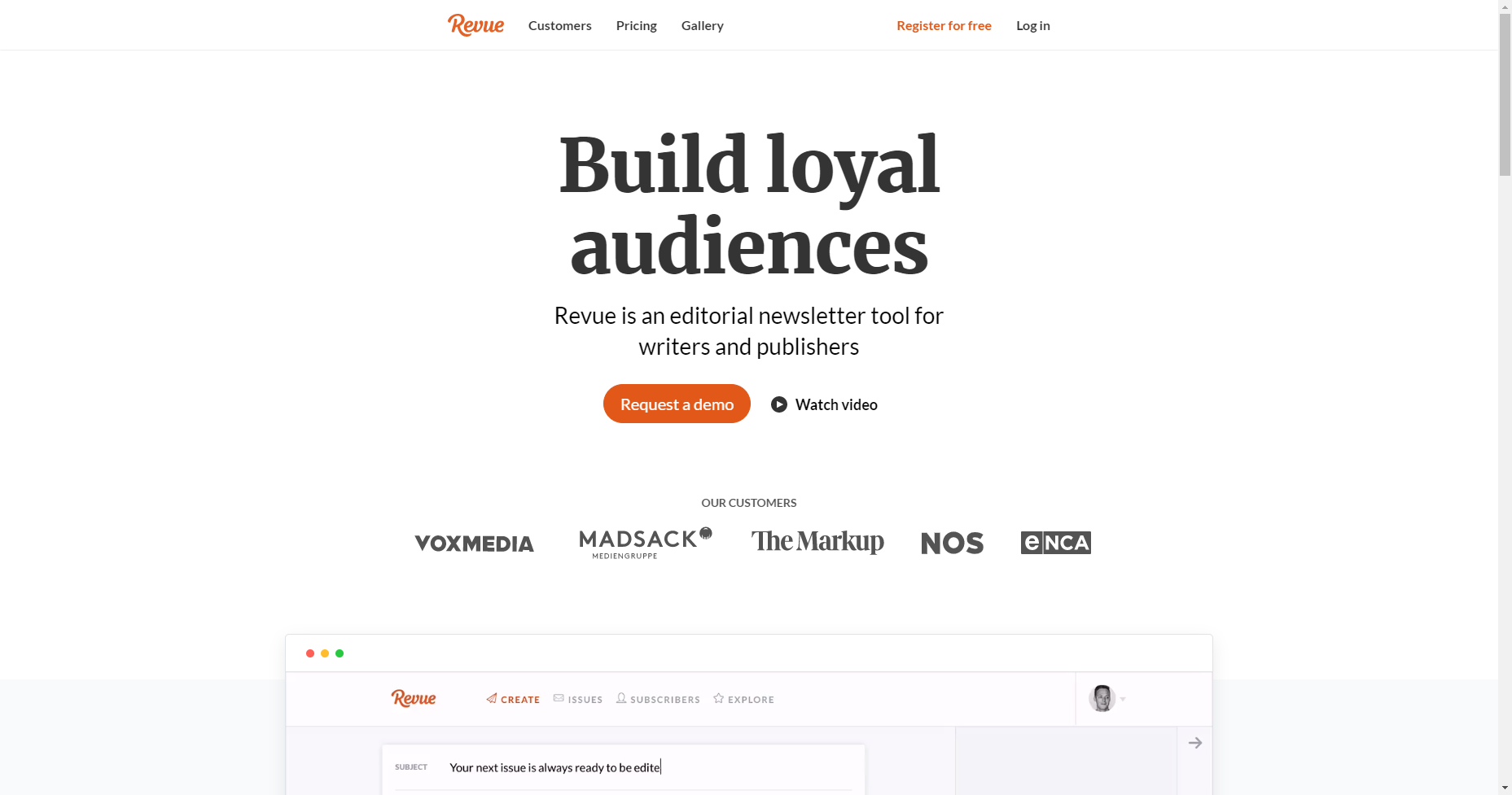Click the right arrow in the editor sidebar
1512x795 pixels.
pos(1195,743)
